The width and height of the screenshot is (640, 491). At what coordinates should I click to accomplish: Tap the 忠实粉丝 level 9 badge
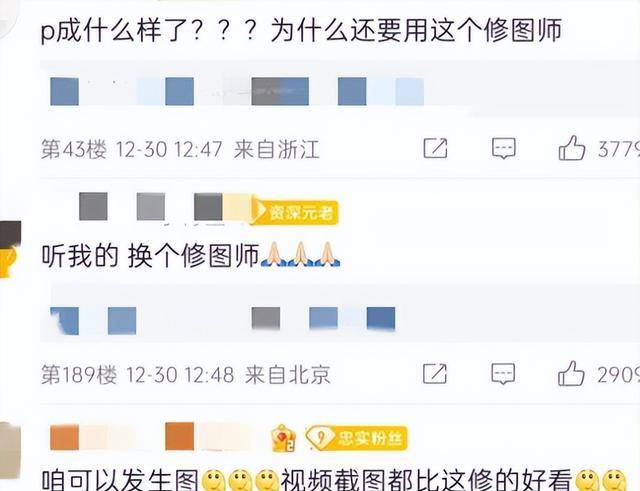point(357,438)
